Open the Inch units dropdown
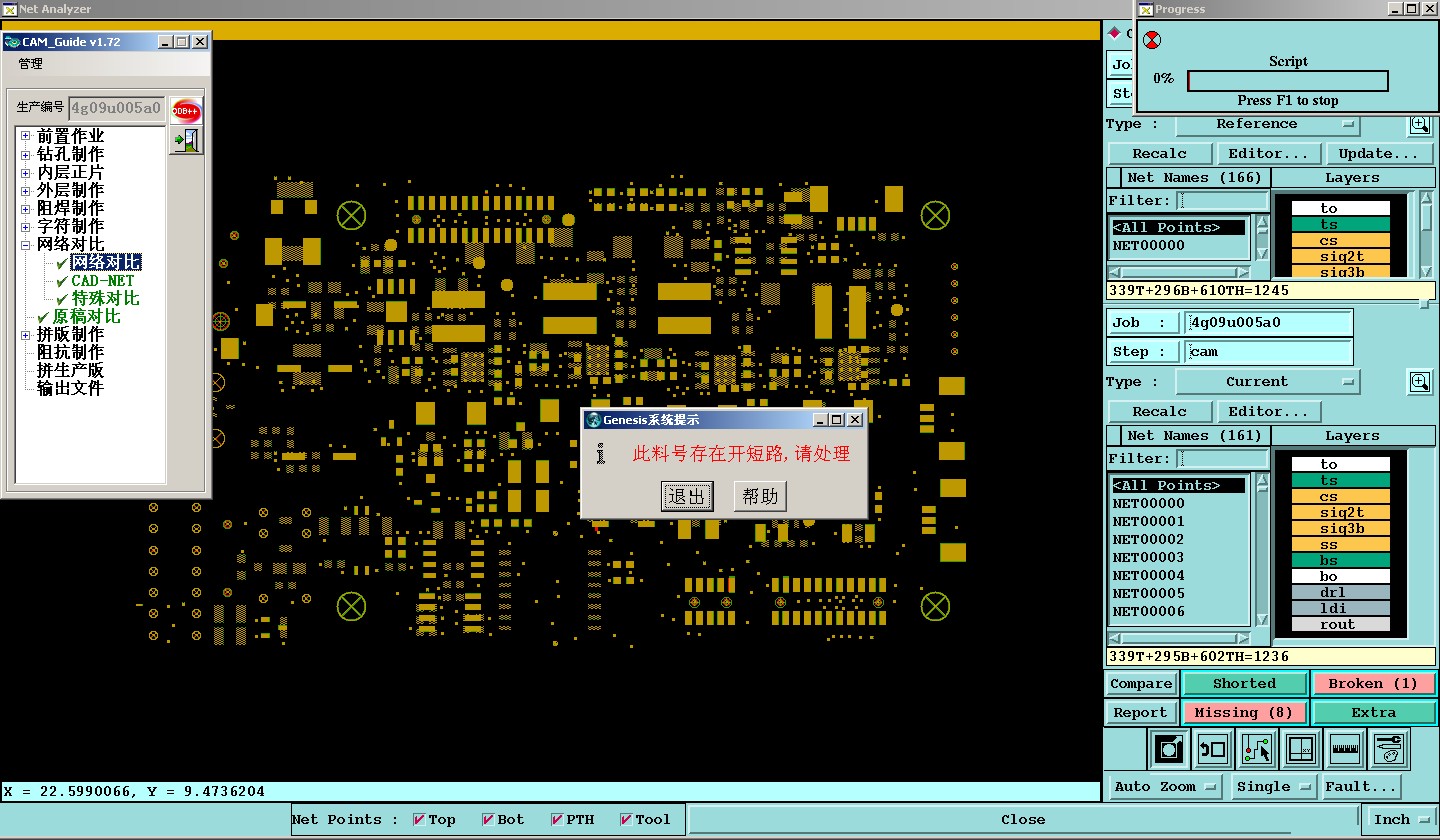The image size is (1440, 840). tap(1400, 820)
